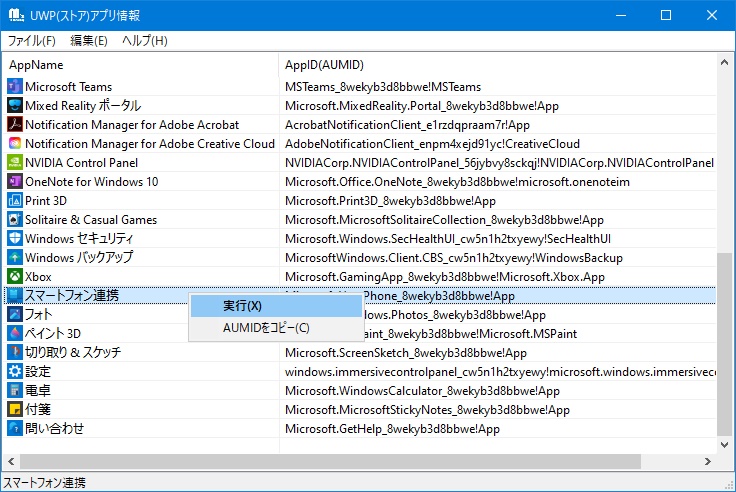Click the Windows バックアップ icon
736x492 pixels.
click(15, 258)
